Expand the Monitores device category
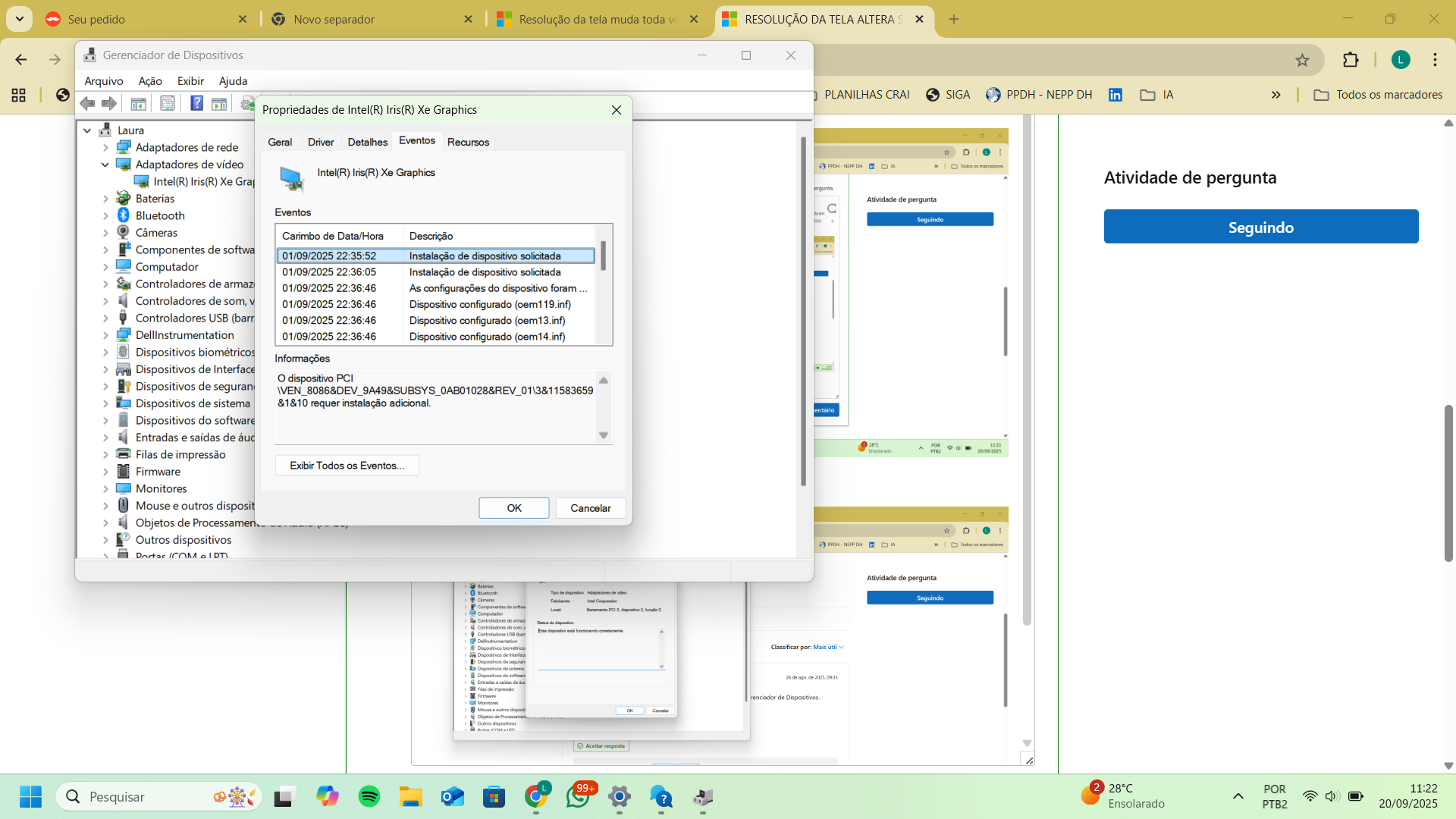1456x819 pixels. point(105,489)
